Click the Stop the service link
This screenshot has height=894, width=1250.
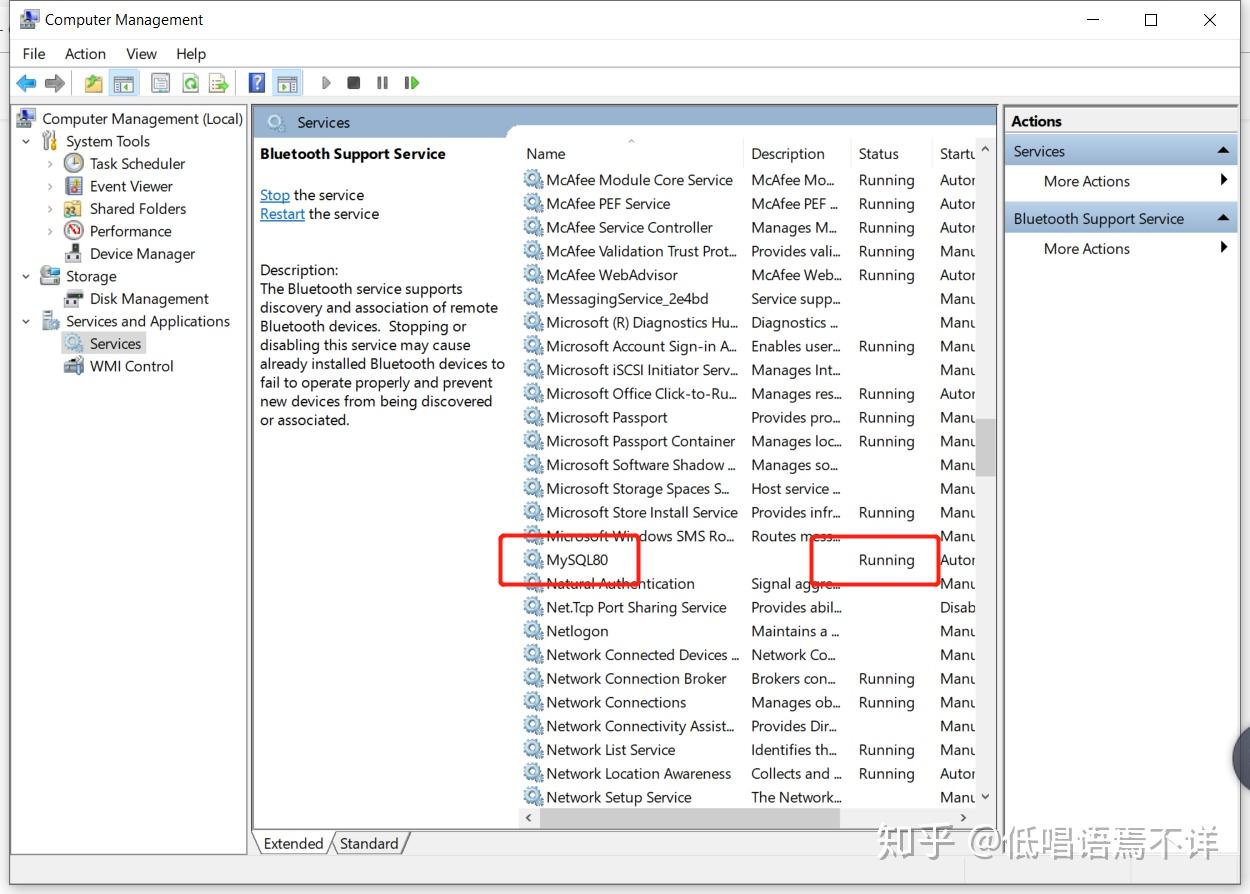pyautogui.click(x=275, y=195)
